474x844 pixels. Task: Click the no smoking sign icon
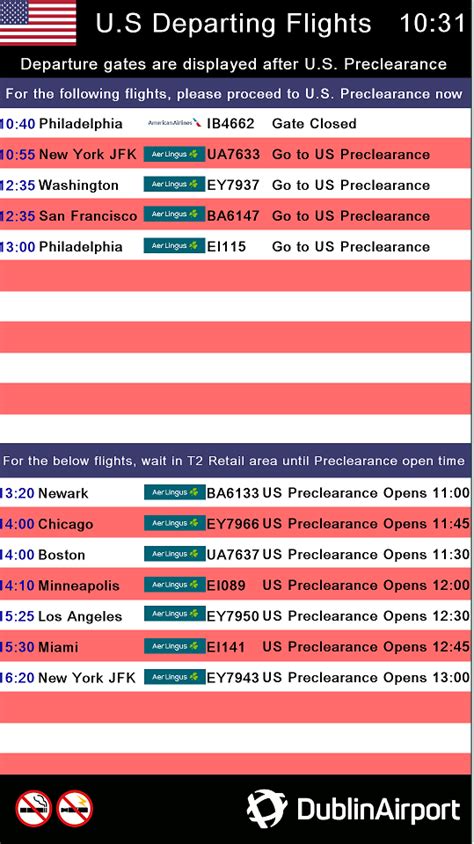[33, 808]
